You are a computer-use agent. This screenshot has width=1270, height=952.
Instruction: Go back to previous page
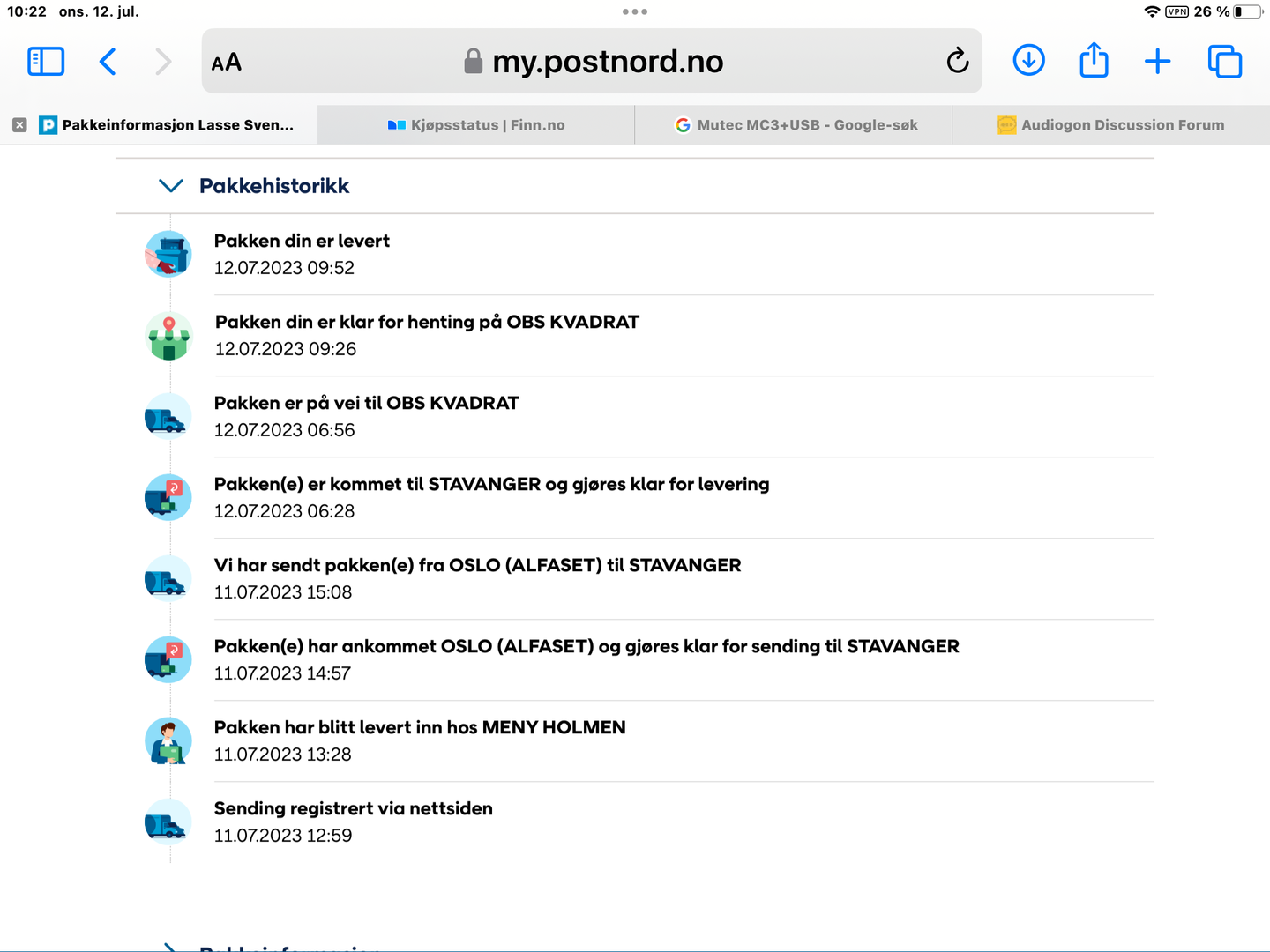coord(108,62)
